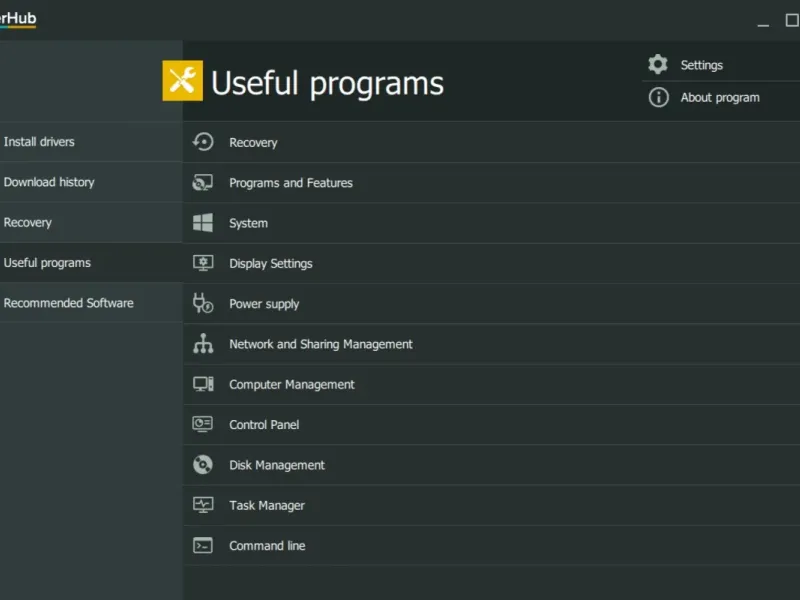
Task: Click the Power supply plug icon
Action: [203, 304]
